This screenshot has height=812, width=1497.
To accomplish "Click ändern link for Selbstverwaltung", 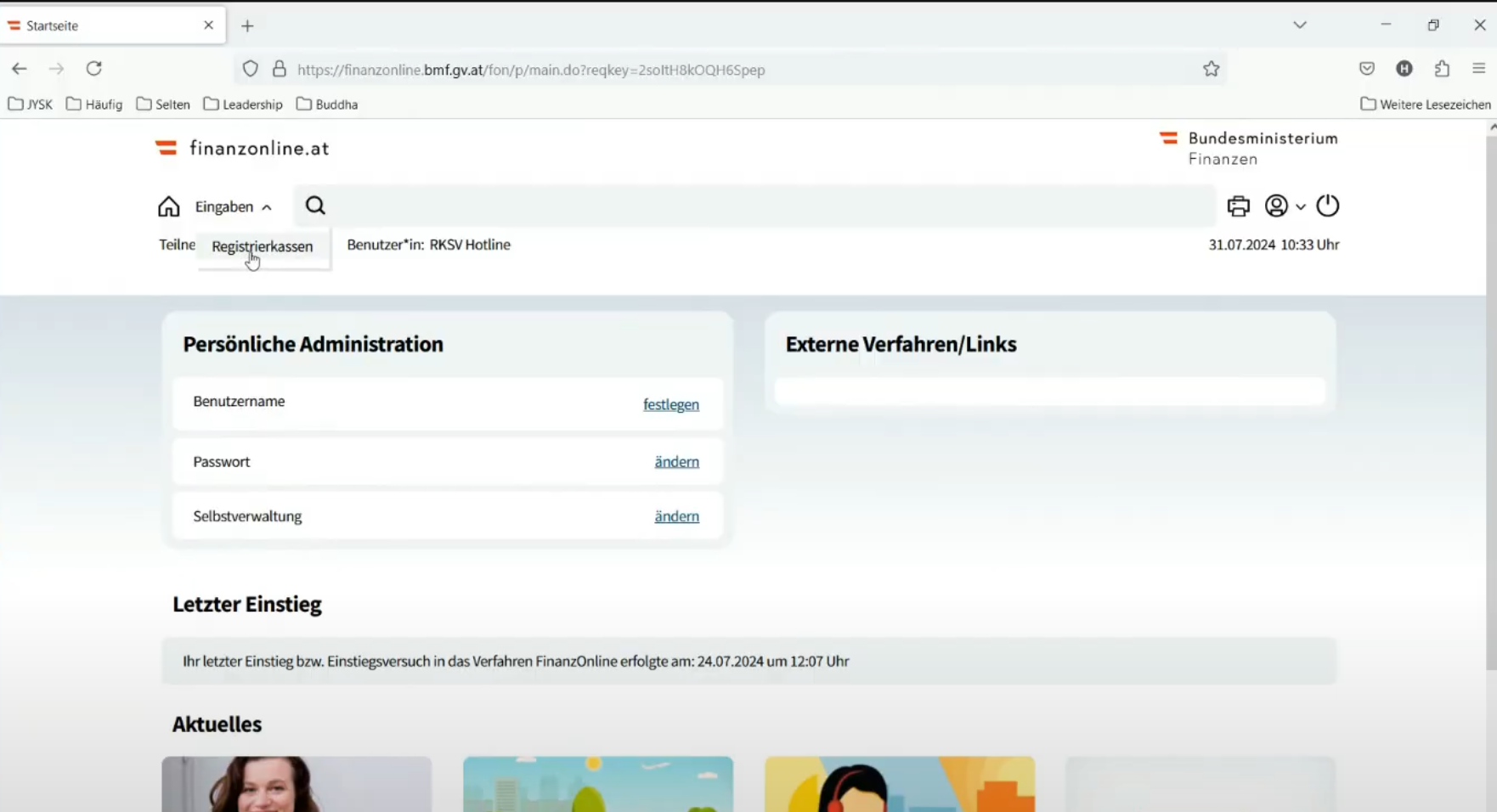I will tap(676, 516).
